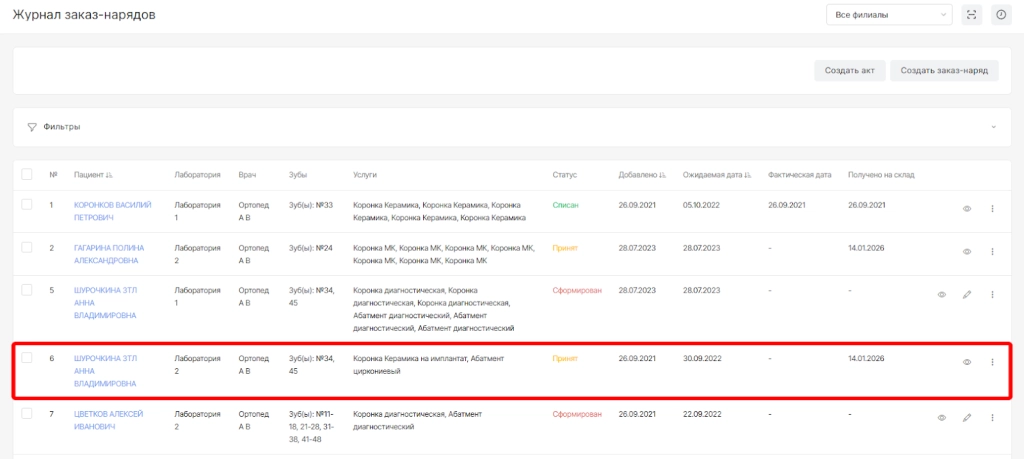
Task: Tick the select-all checkbox in the table header
Action: [x=27, y=175]
